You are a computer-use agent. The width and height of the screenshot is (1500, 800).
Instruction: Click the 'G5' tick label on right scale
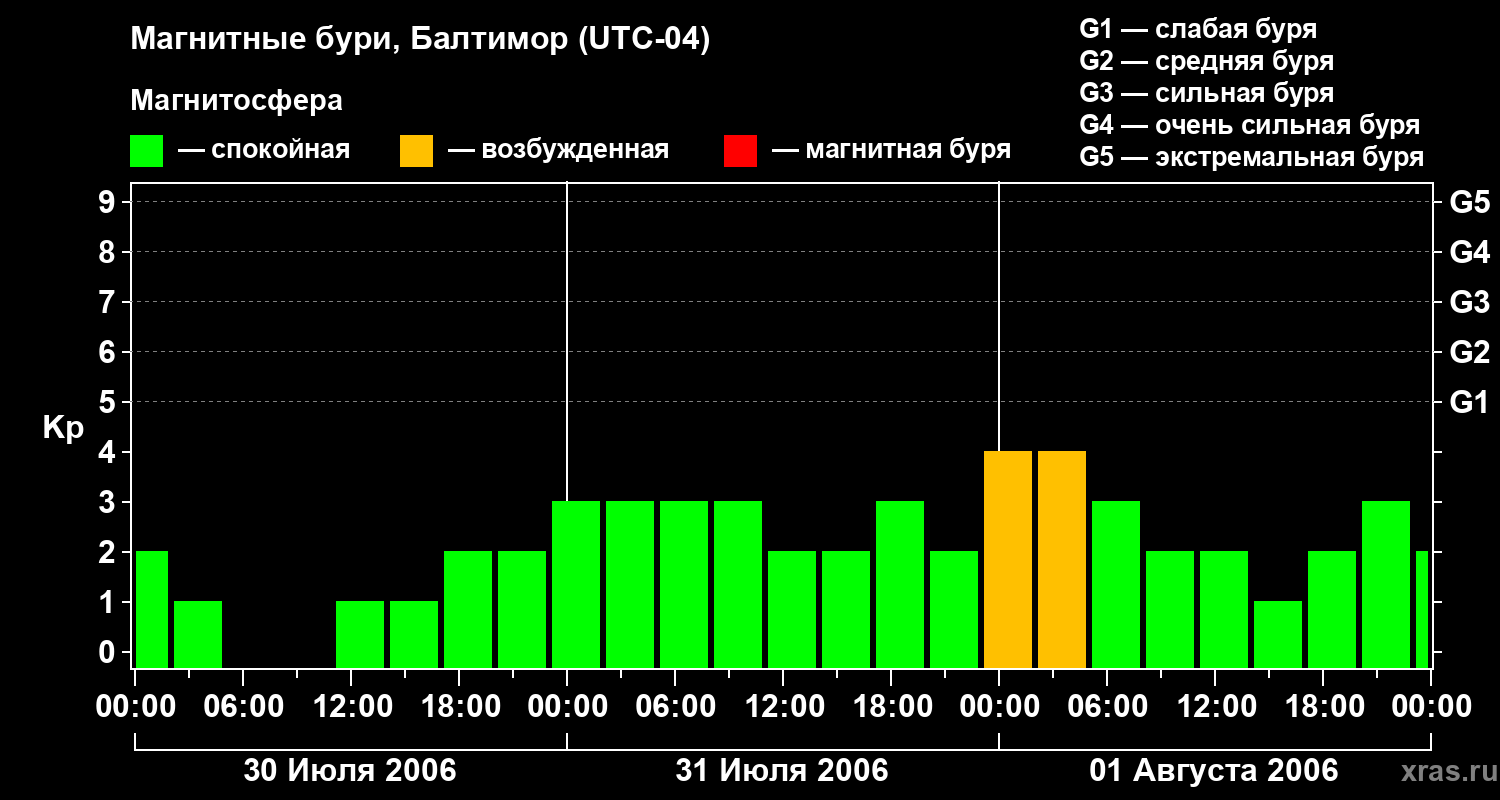pos(1470,202)
